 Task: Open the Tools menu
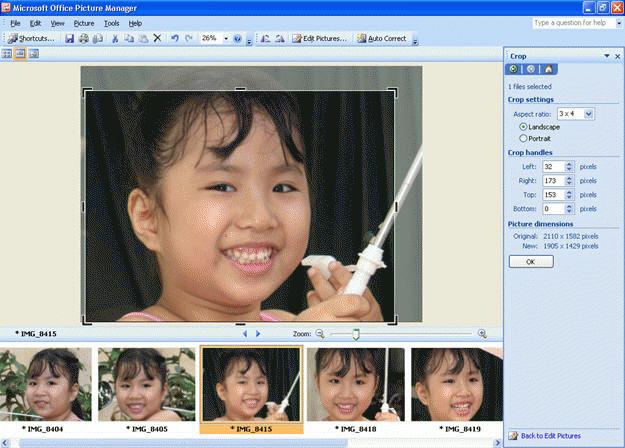(x=111, y=22)
